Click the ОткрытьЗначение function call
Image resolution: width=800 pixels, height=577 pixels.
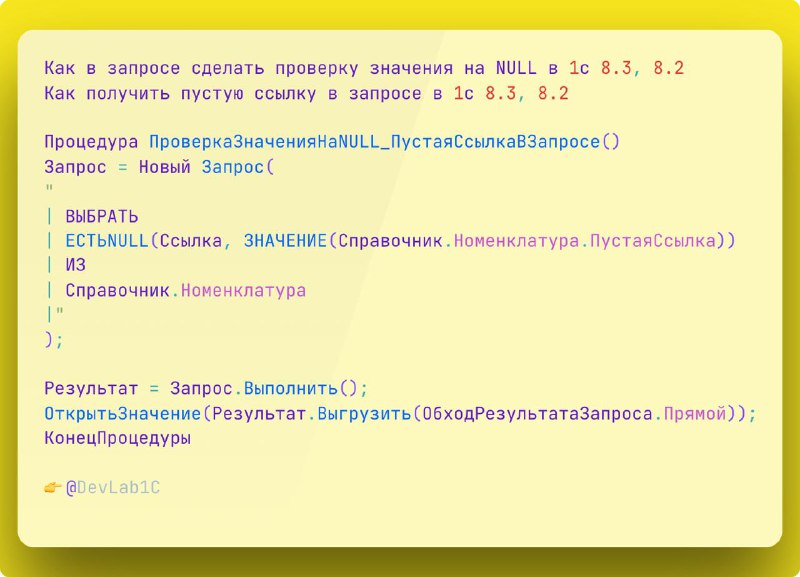click(x=123, y=413)
